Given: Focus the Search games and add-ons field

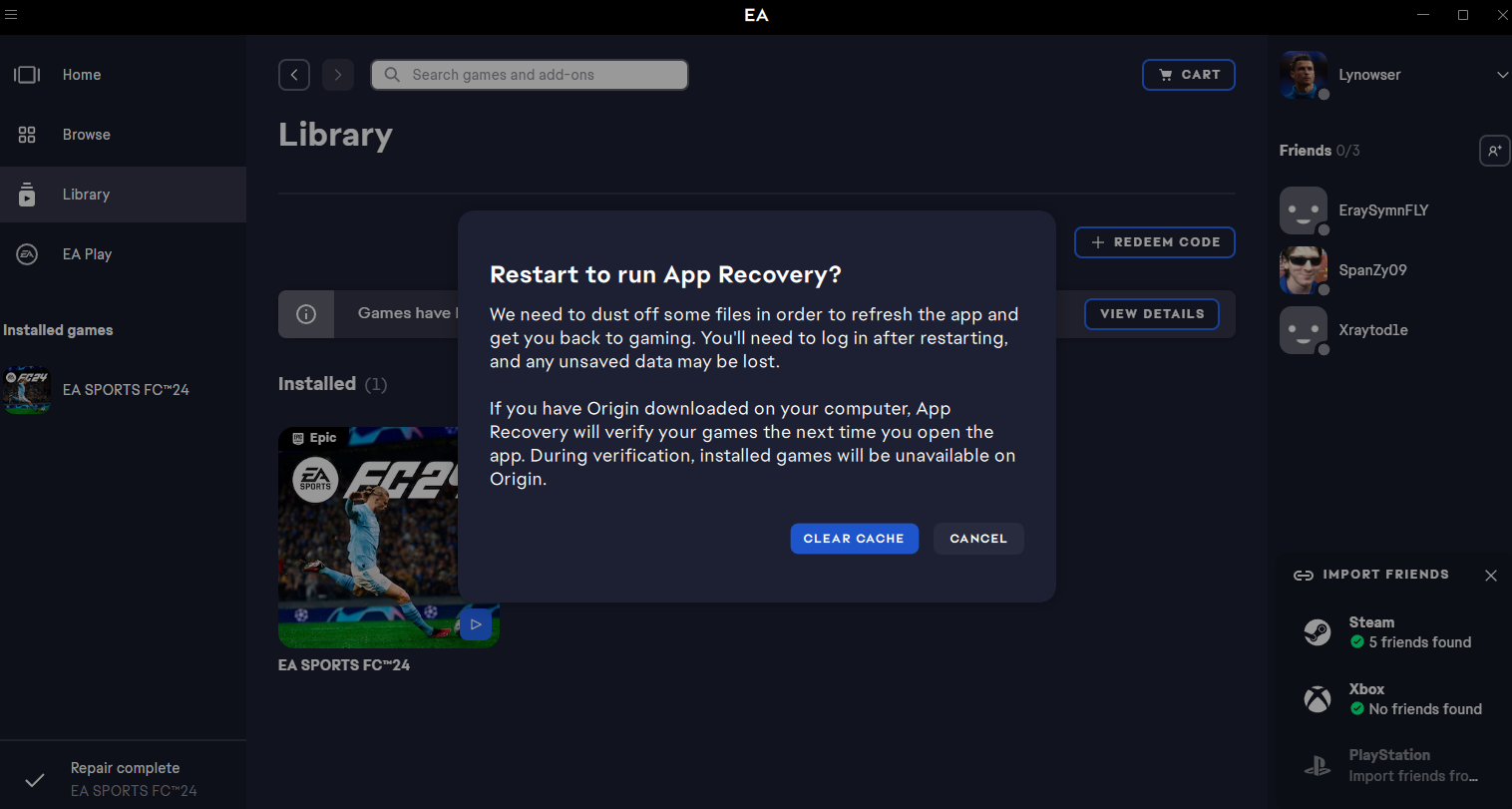Looking at the screenshot, I should (530, 75).
